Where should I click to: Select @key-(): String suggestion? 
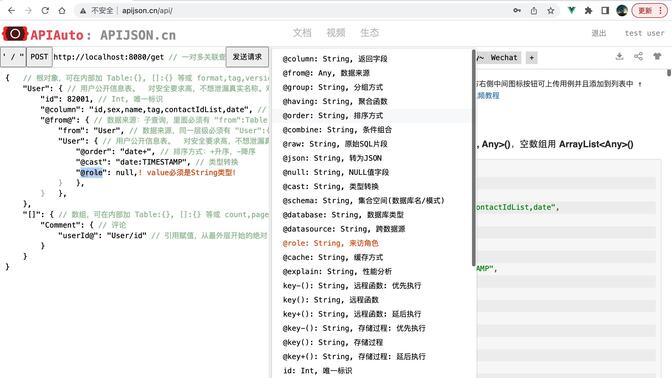coord(371,328)
